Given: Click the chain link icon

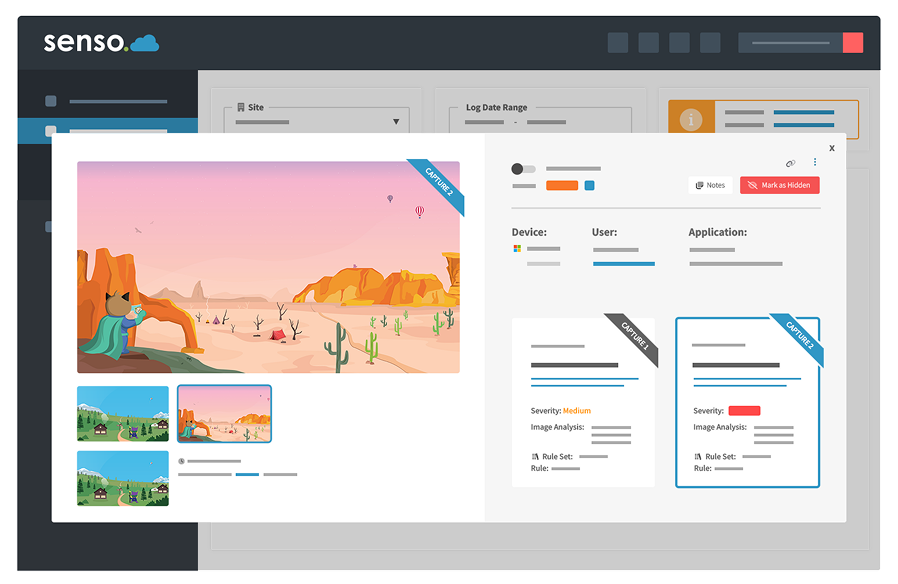Looking at the screenshot, I should [x=790, y=163].
